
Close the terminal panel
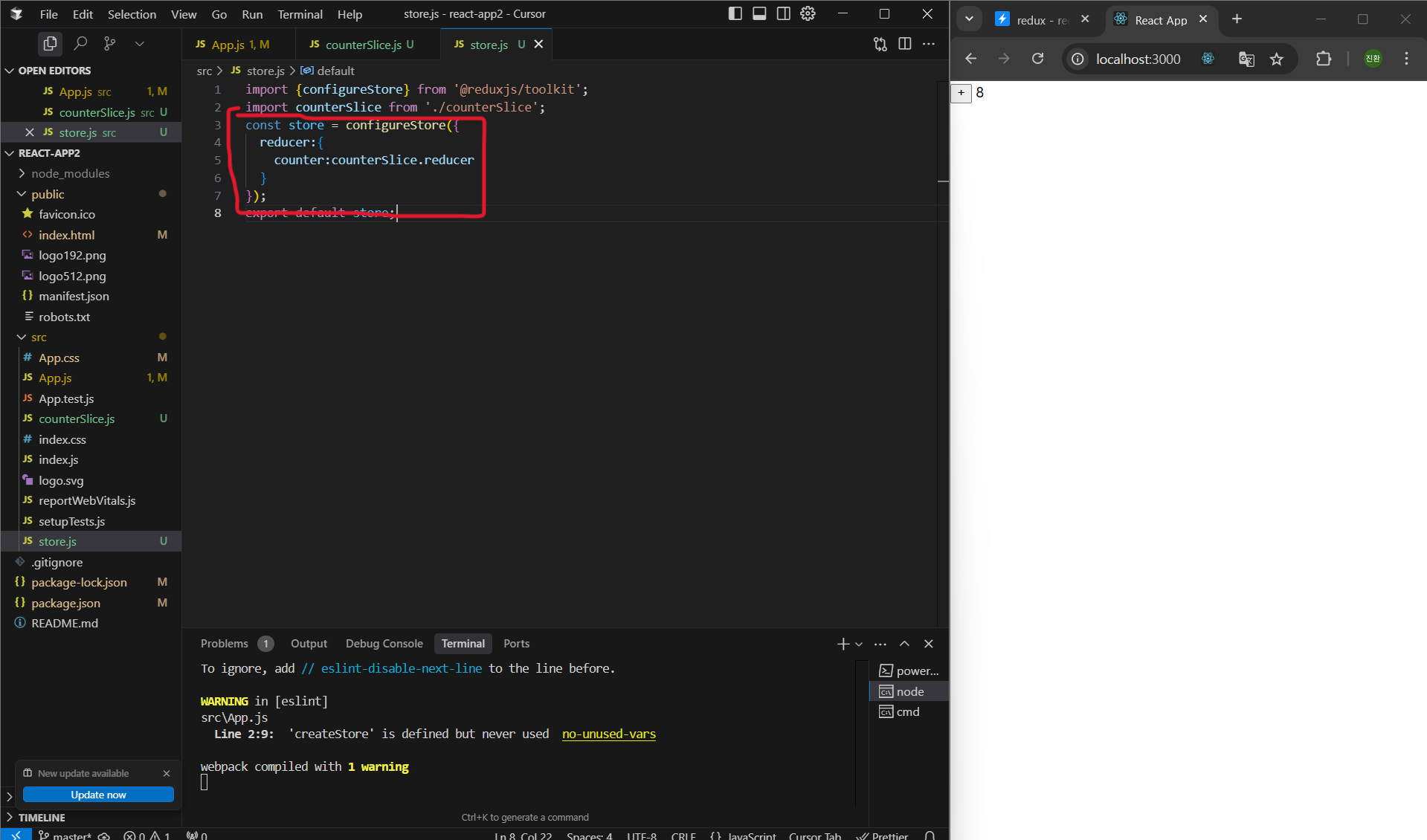click(928, 644)
